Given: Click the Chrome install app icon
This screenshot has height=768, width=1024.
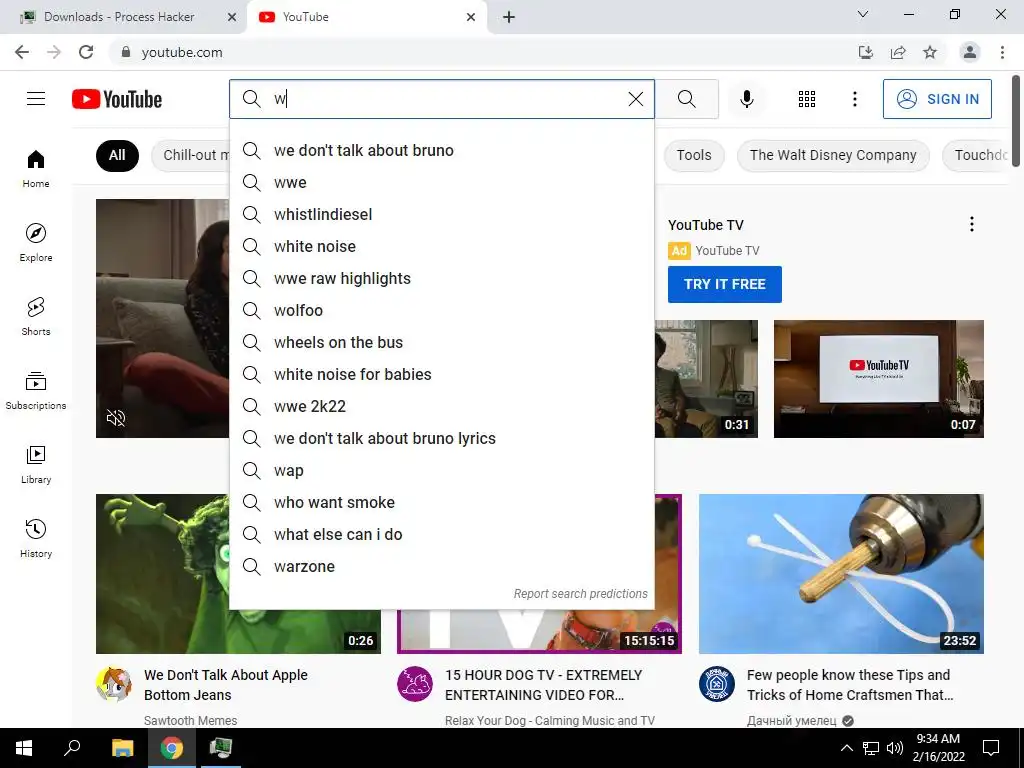Looking at the screenshot, I should pos(866,52).
